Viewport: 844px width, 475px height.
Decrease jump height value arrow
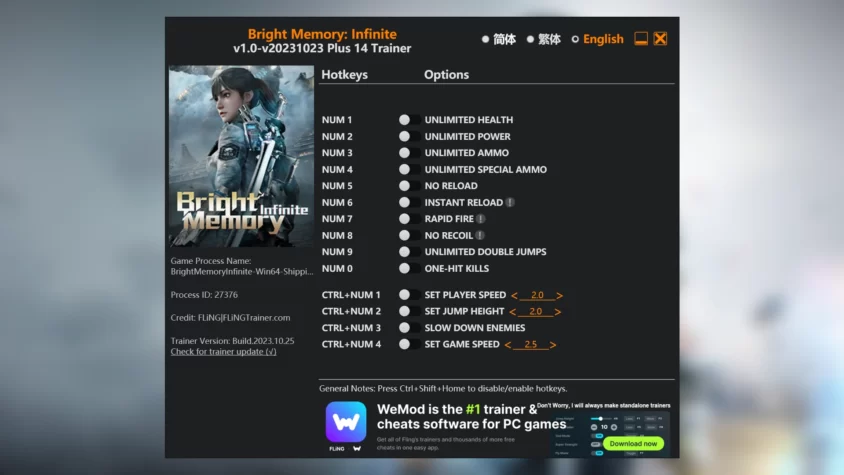pyautogui.click(x=512, y=312)
